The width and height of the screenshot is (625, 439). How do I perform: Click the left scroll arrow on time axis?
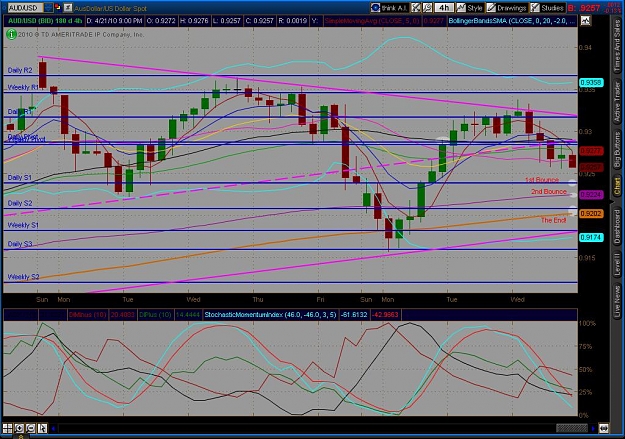[x=53, y=428]
